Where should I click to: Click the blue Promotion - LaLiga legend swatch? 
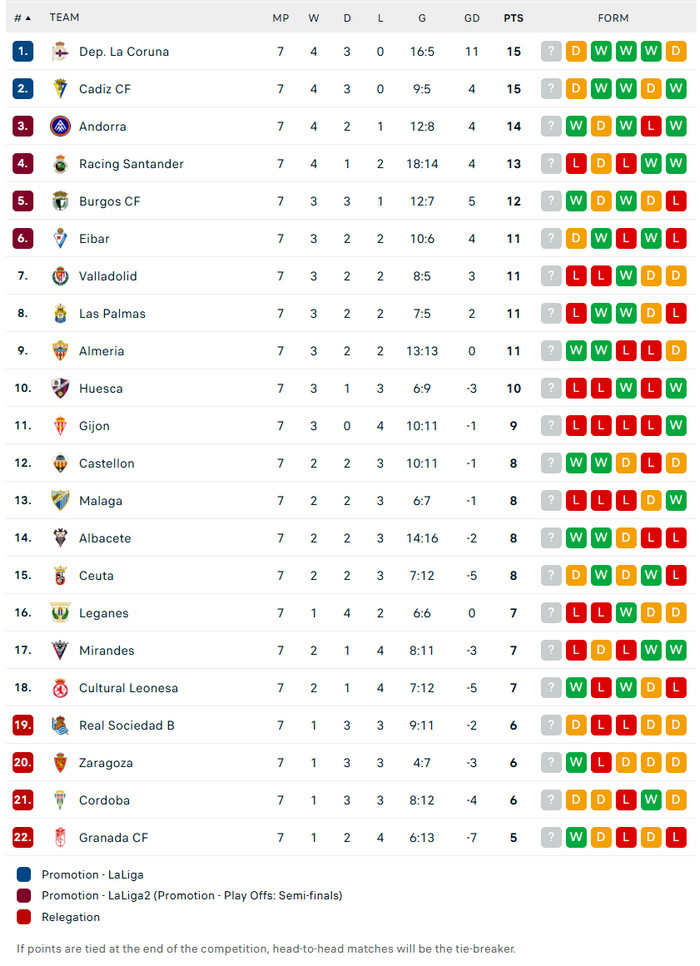(x=24, y=875)
